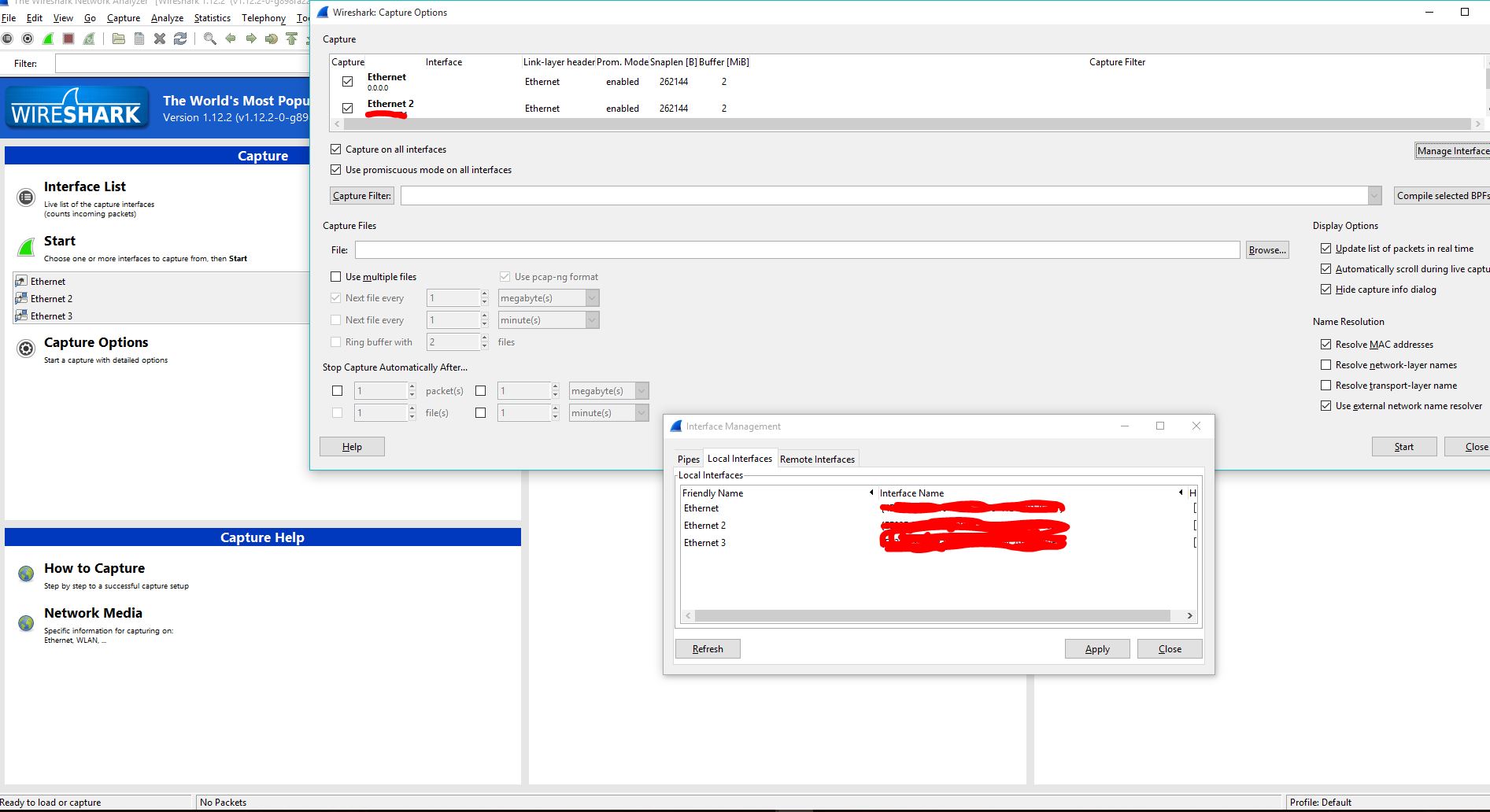The height and width of the screenshot is (812, 1490).
Task: Uncheck the Ethernet 2 interface capture checkbox
Action: click(x=347, y=109)
